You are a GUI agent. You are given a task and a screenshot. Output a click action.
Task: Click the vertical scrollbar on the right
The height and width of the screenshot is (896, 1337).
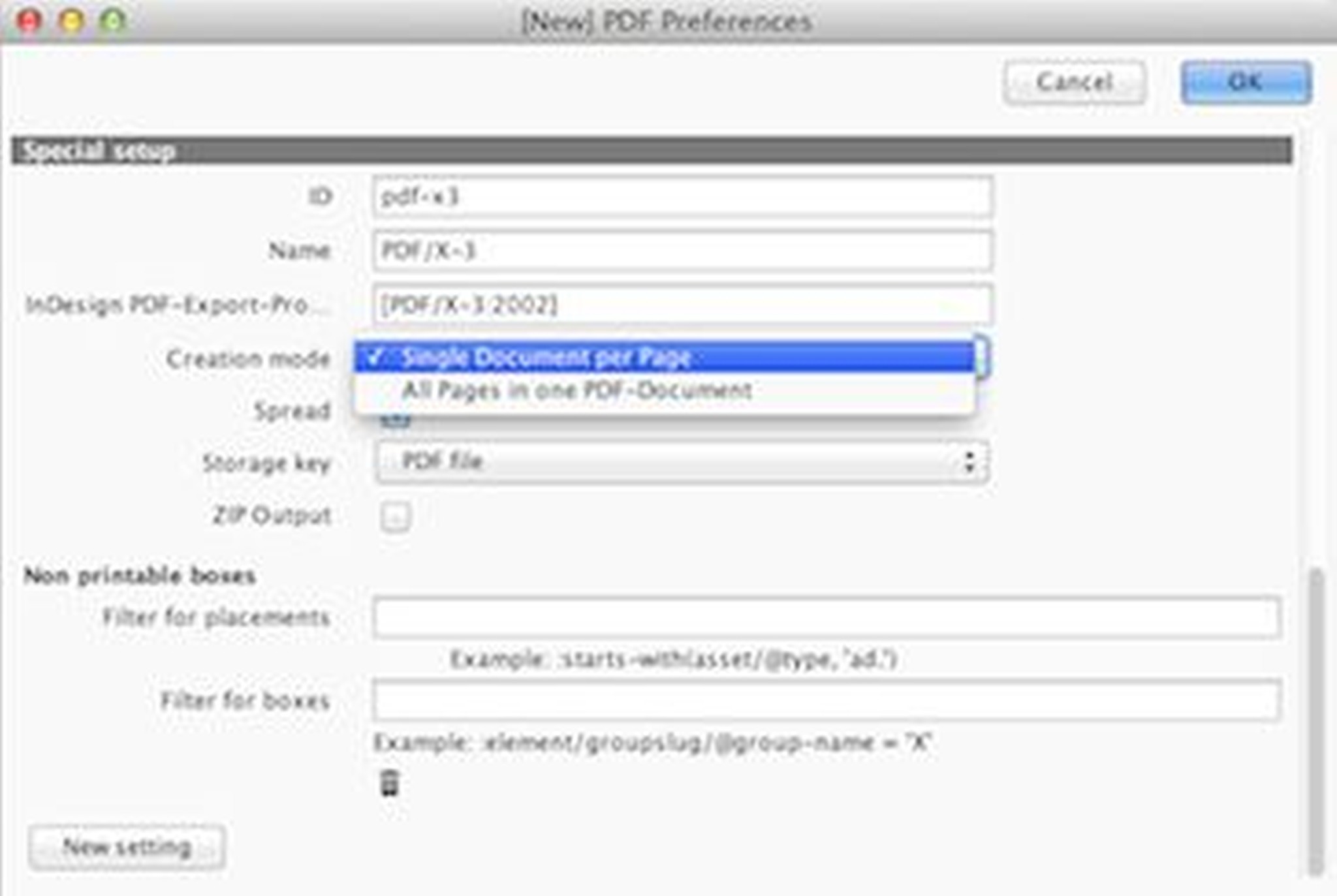coord(1316,718)
